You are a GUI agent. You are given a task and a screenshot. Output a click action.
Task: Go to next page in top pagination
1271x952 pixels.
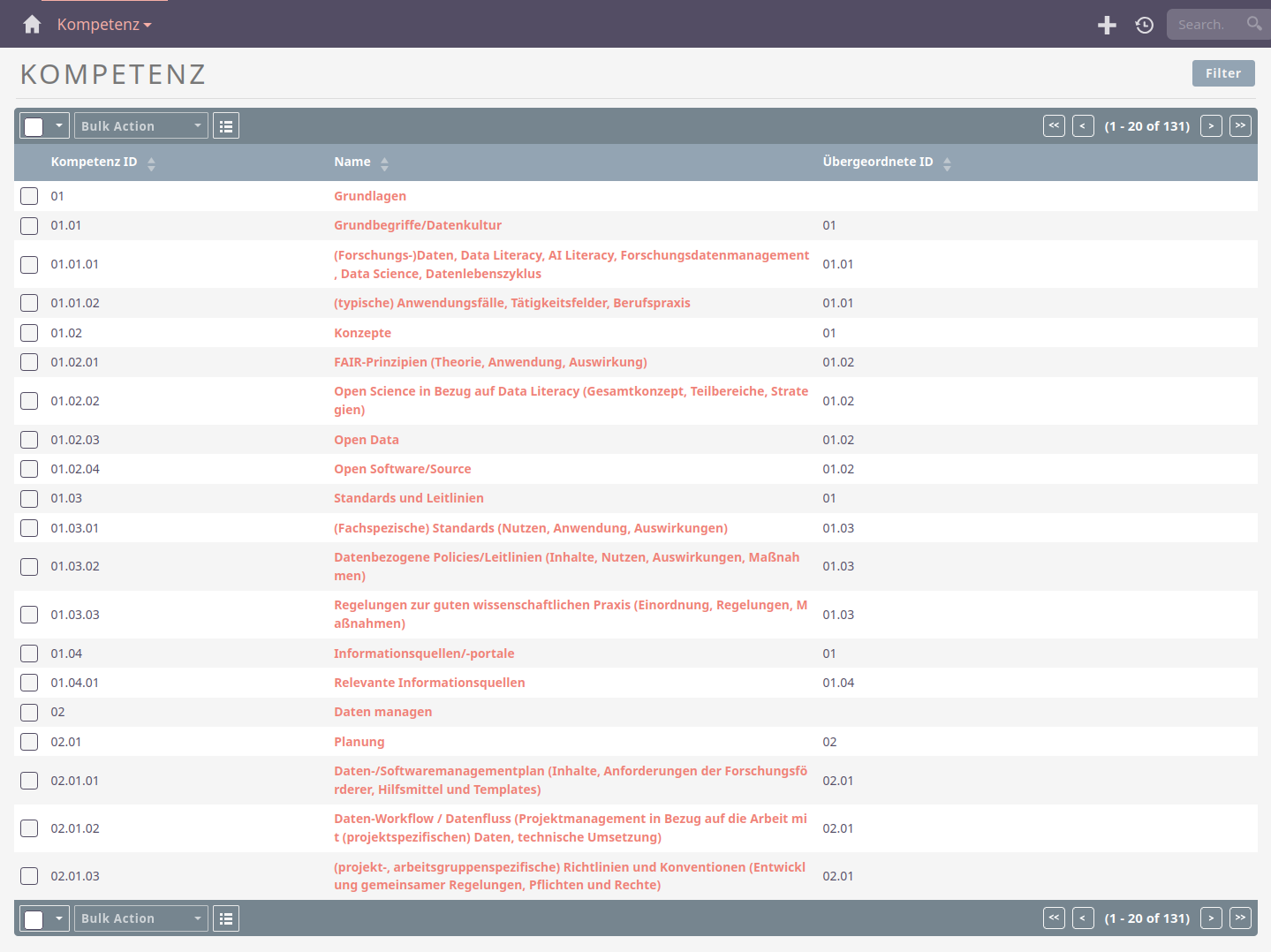click(x=1211, y=126)
